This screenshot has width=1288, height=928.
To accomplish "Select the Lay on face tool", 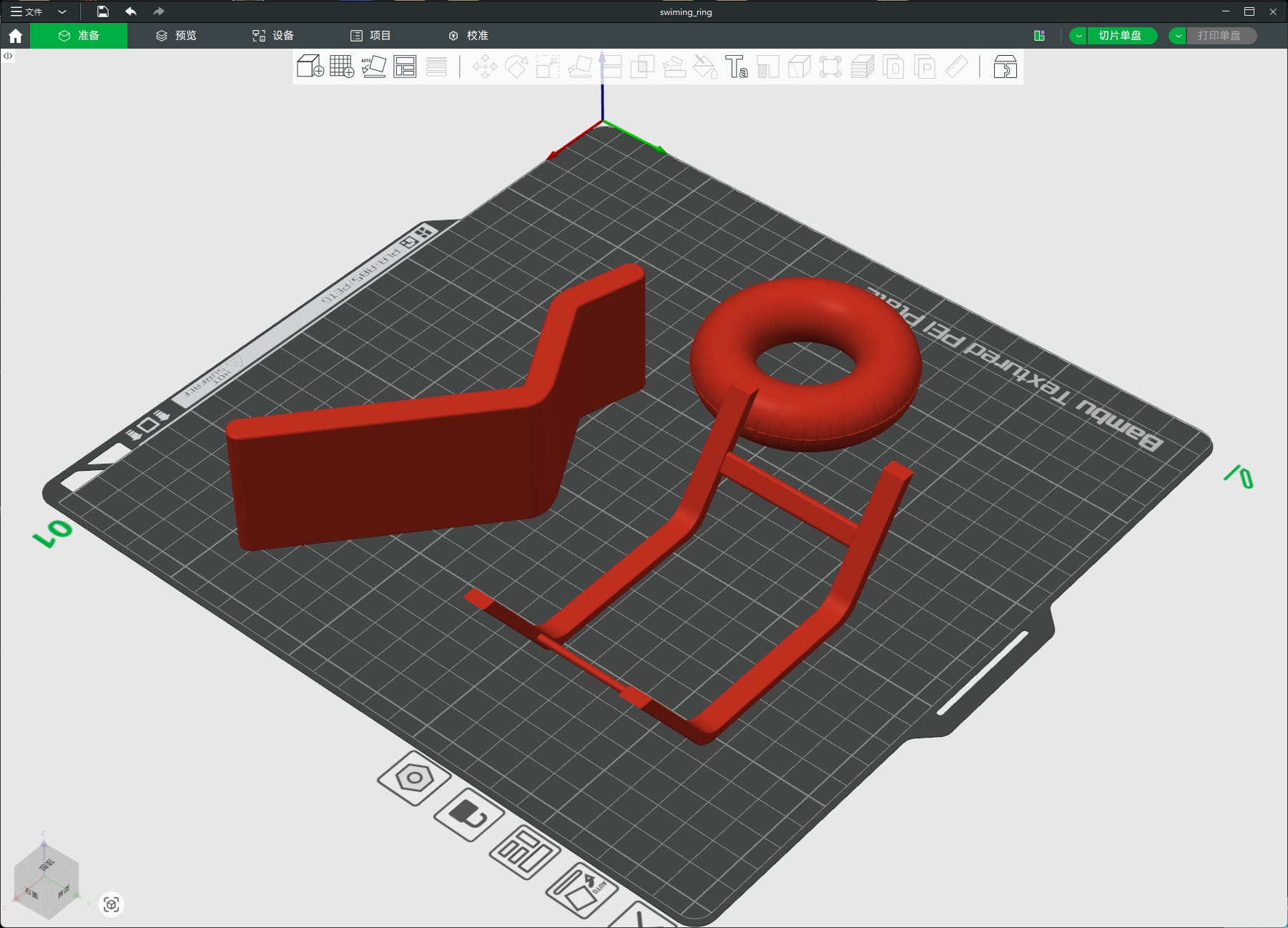I will 579,67.
